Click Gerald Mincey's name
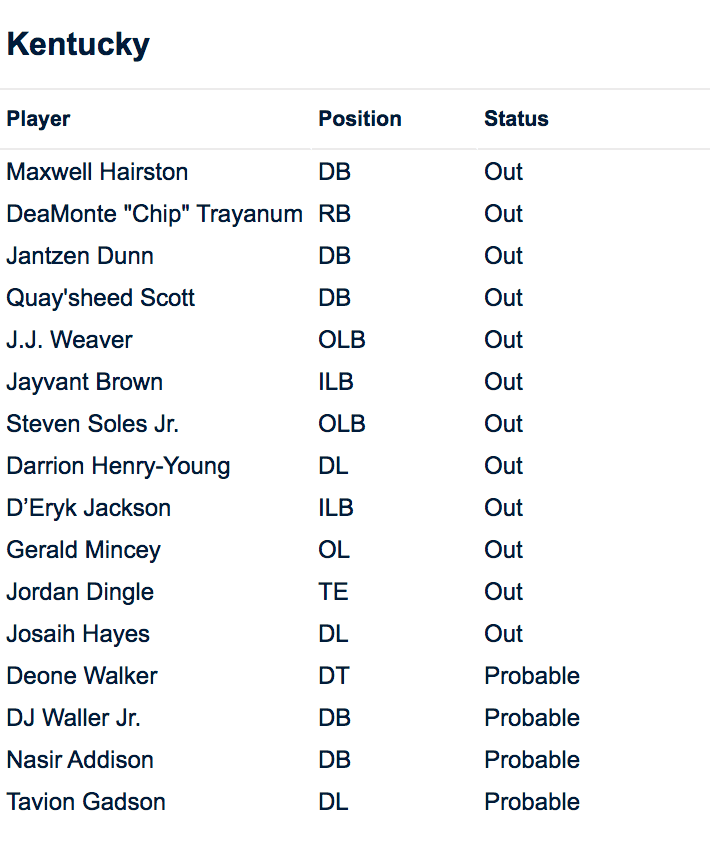 click(83, 550)
